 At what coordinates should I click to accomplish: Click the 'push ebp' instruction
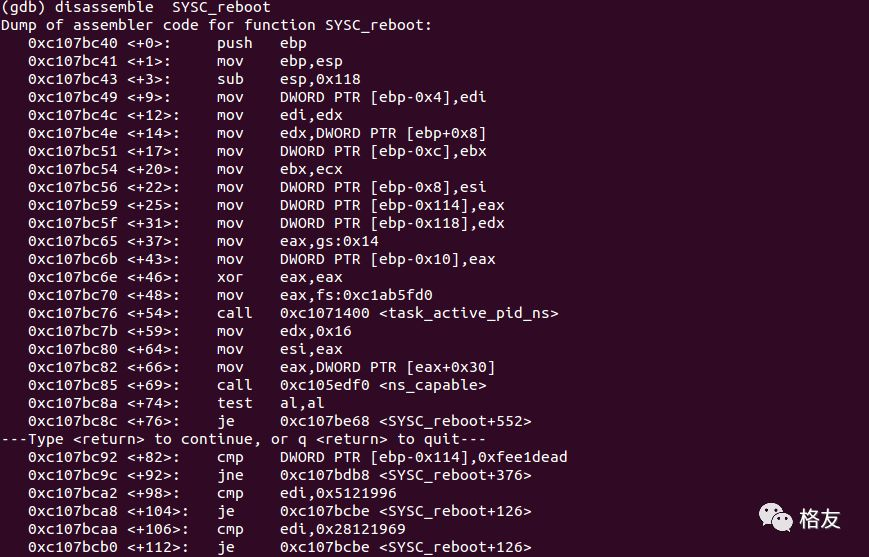[x=261, y=43]
